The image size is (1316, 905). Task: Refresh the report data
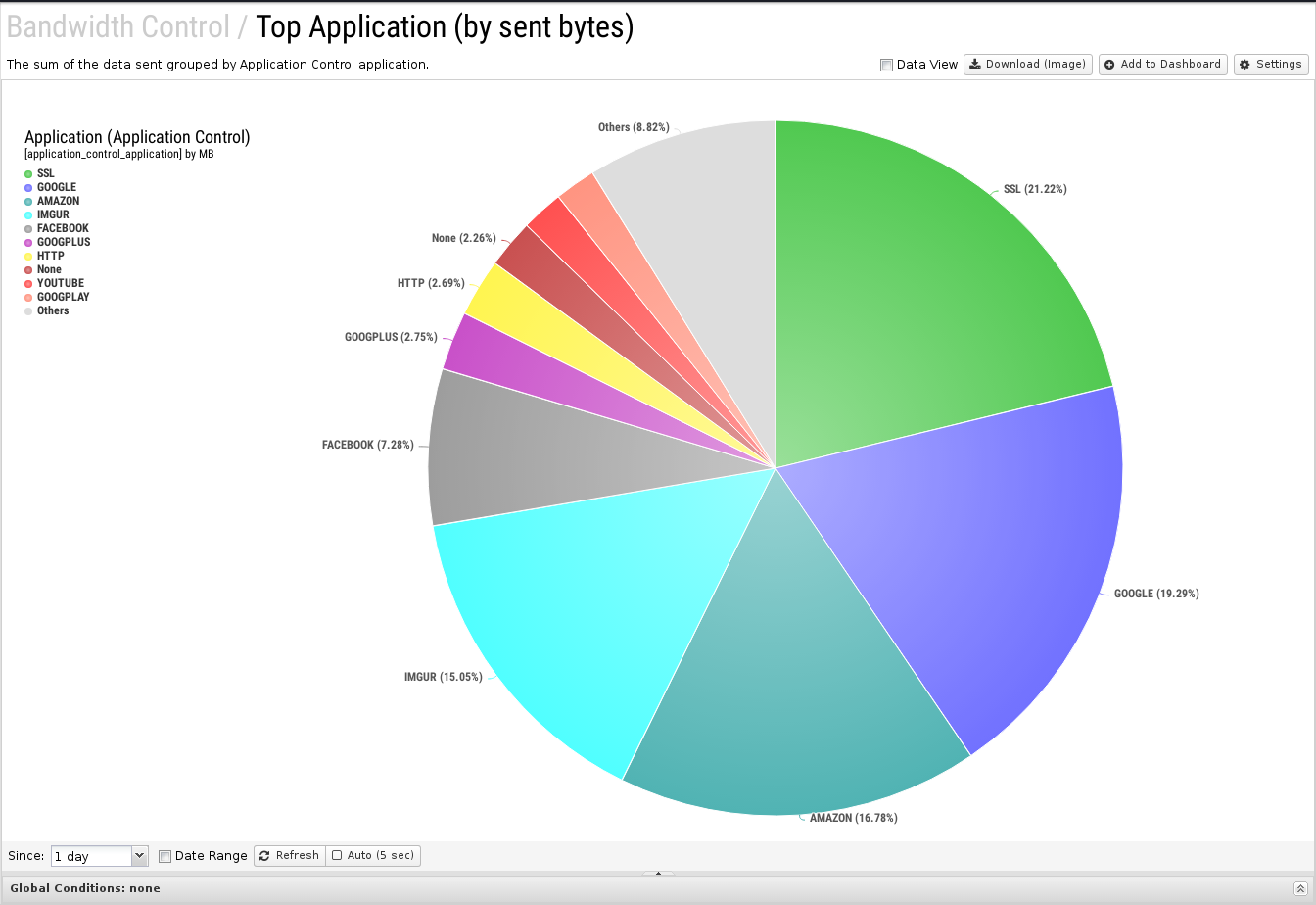click(289, 856)
